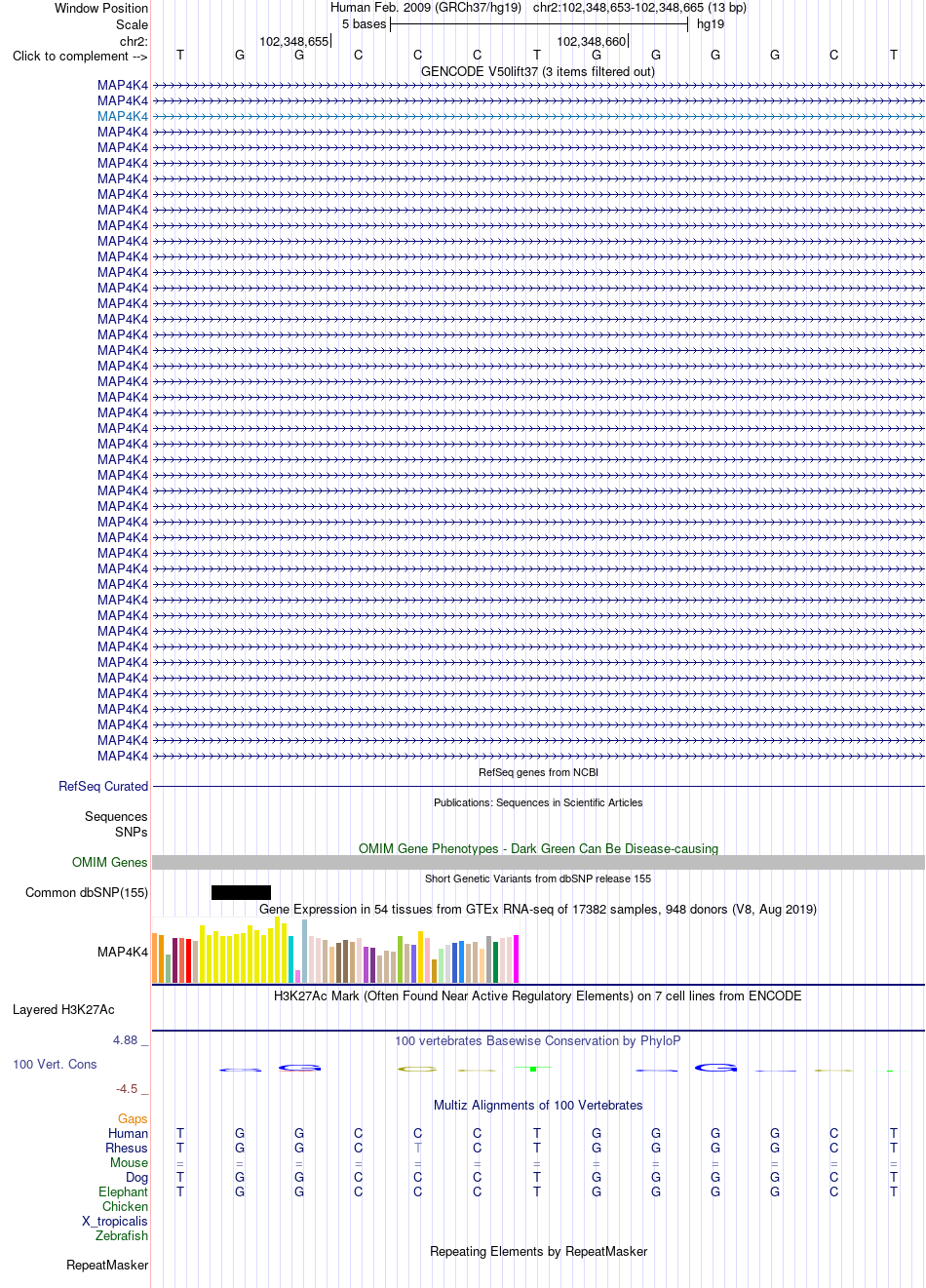Click the Dog species label

click(136, 1177)
